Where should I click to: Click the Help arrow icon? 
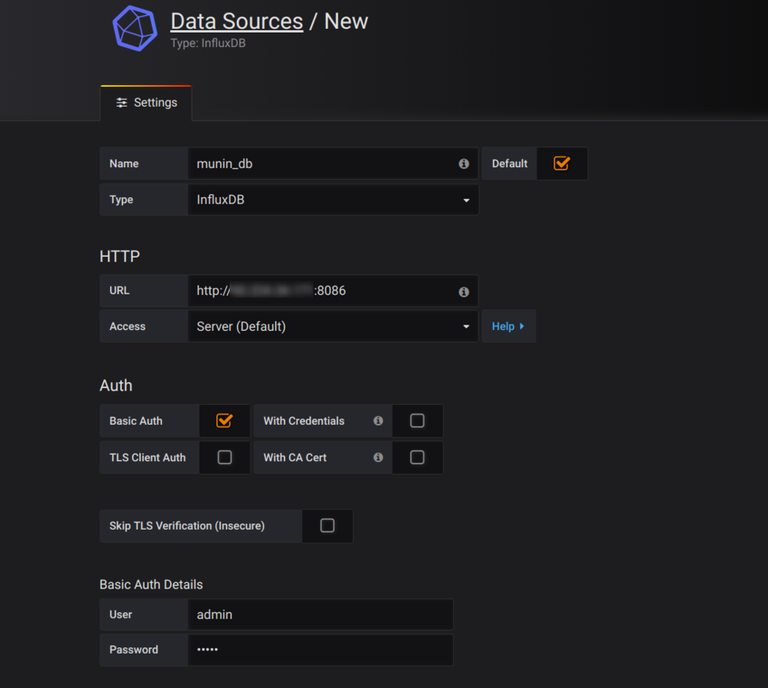coord(522,326)
